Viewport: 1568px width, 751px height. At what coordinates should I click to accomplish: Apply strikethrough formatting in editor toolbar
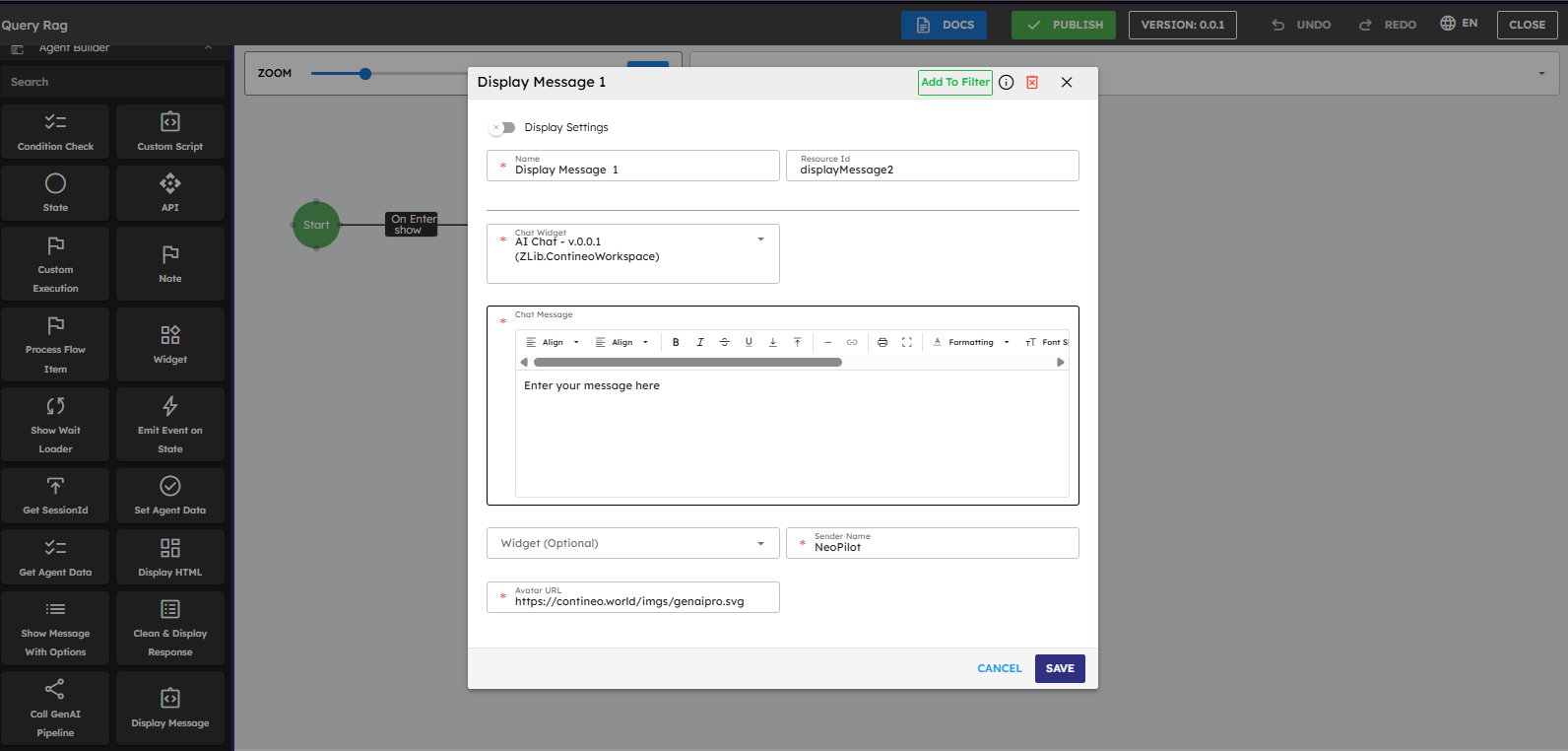tap(724, 342)
